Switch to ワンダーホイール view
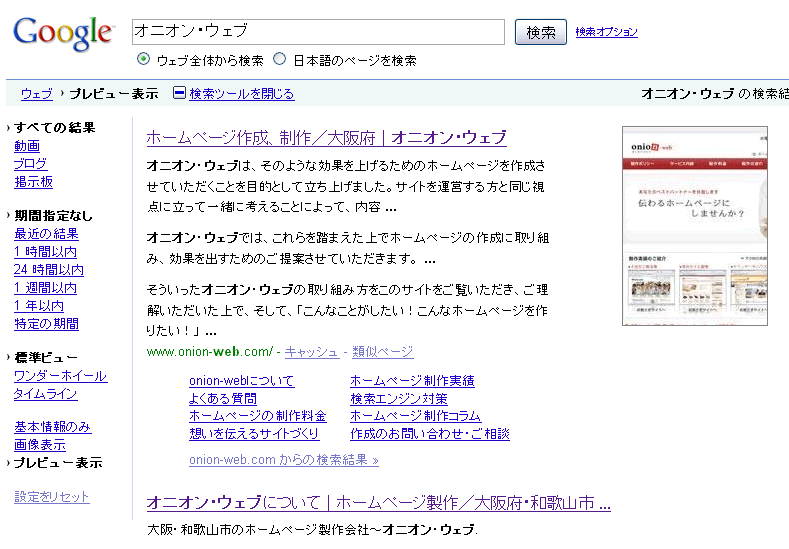The image size is (789, 549). coord(60,376)
